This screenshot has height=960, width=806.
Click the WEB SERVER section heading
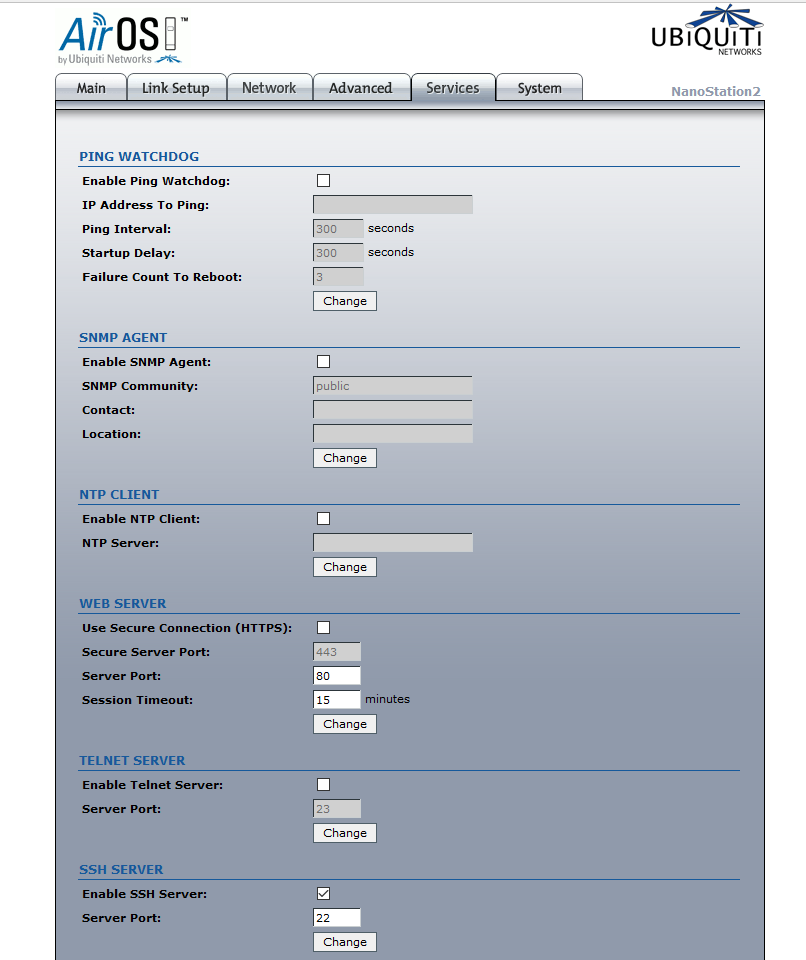(122, 603)
